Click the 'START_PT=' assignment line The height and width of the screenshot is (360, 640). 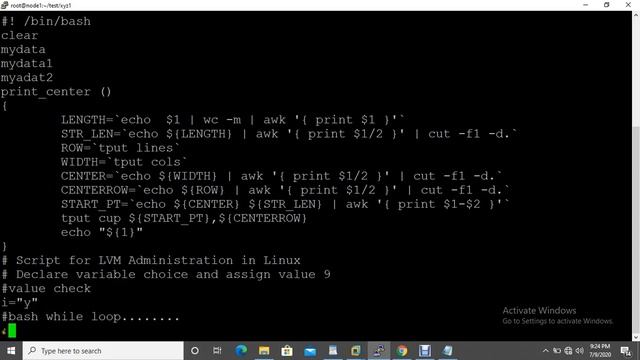(x=285, y=204)
